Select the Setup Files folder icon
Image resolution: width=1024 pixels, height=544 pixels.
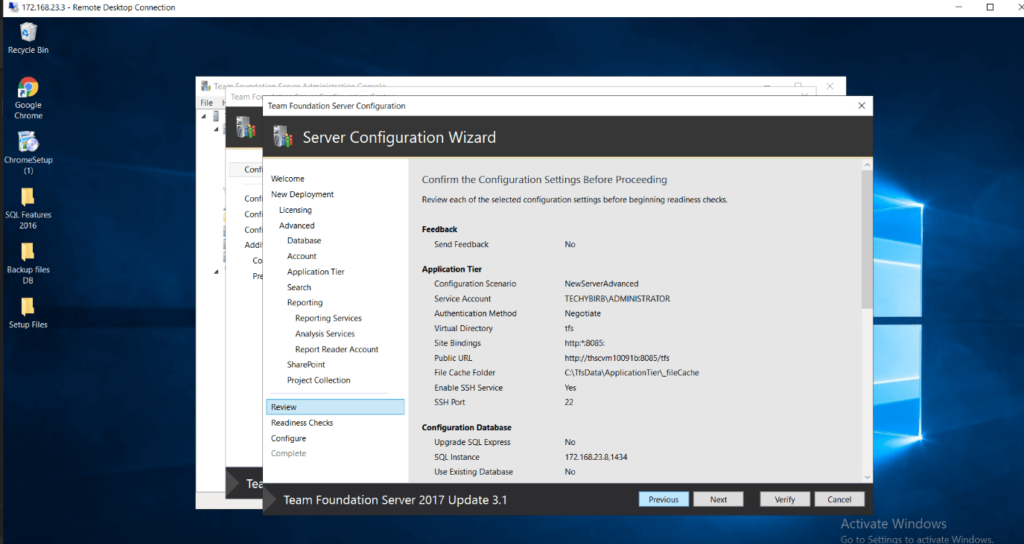point(28,313)
